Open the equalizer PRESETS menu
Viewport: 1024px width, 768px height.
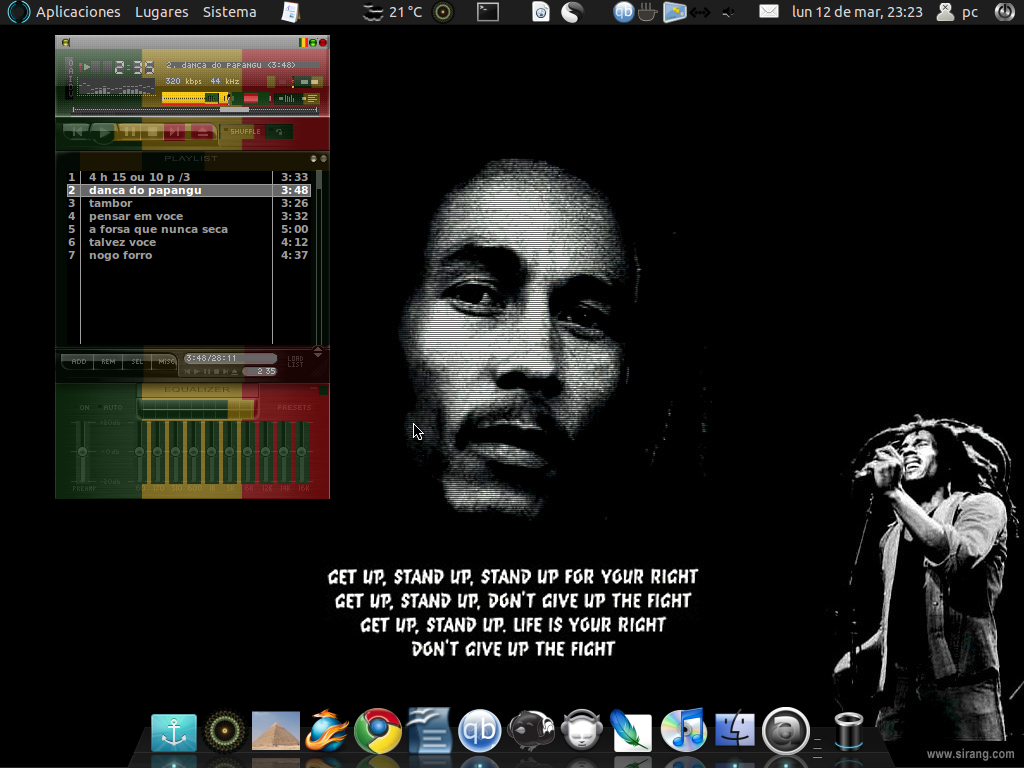coord(294,408)
